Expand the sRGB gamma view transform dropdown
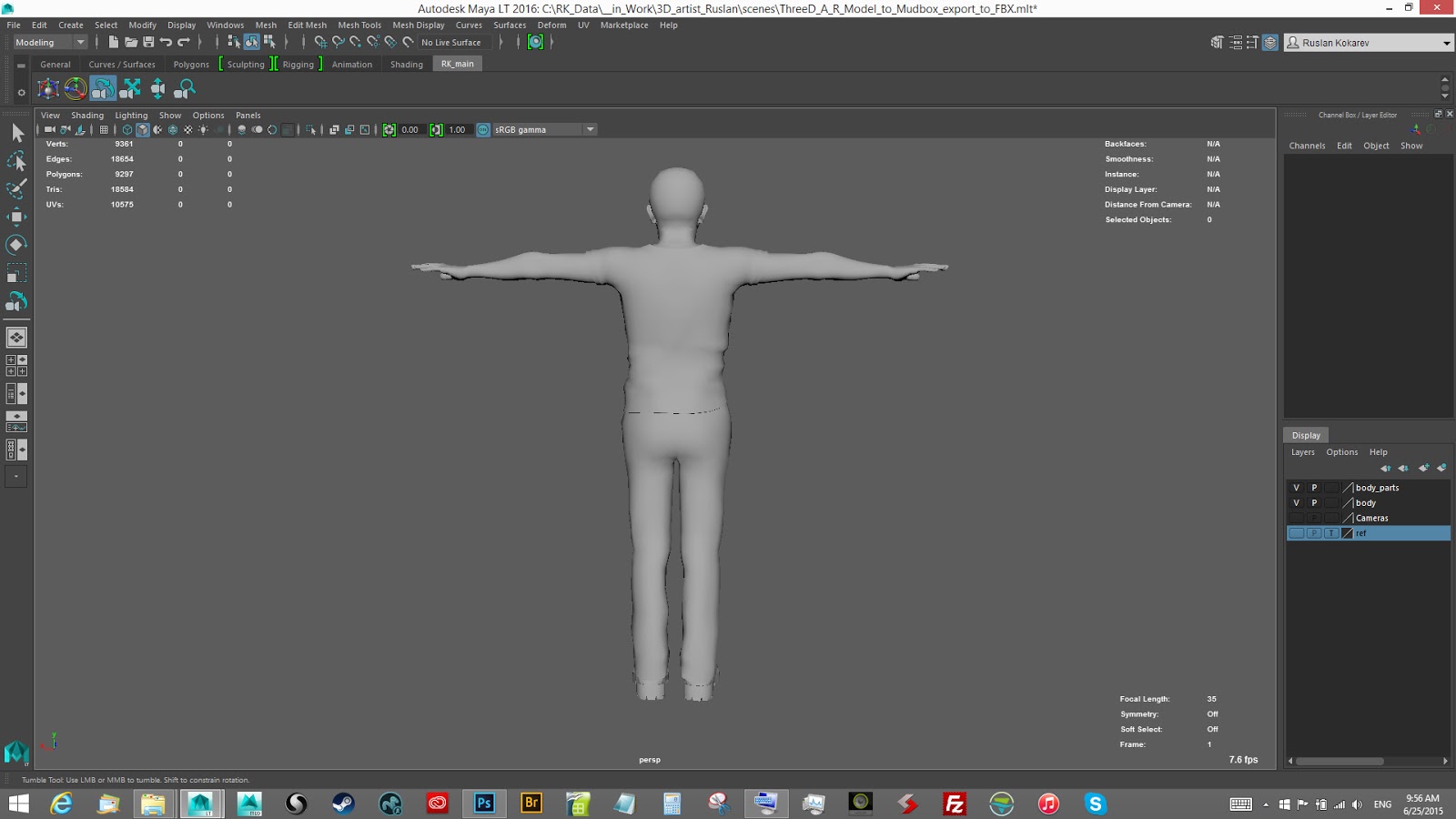This screenshot has height=819, width=1456. 590,129
